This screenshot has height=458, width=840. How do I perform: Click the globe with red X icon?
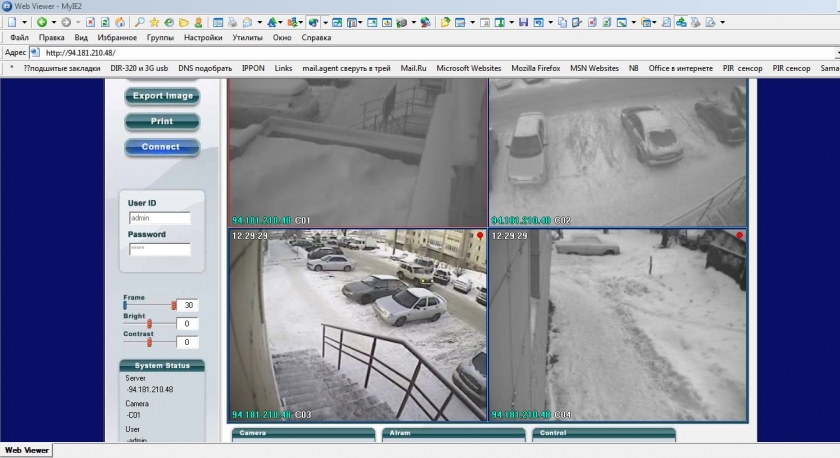click(x=425, y=22)
